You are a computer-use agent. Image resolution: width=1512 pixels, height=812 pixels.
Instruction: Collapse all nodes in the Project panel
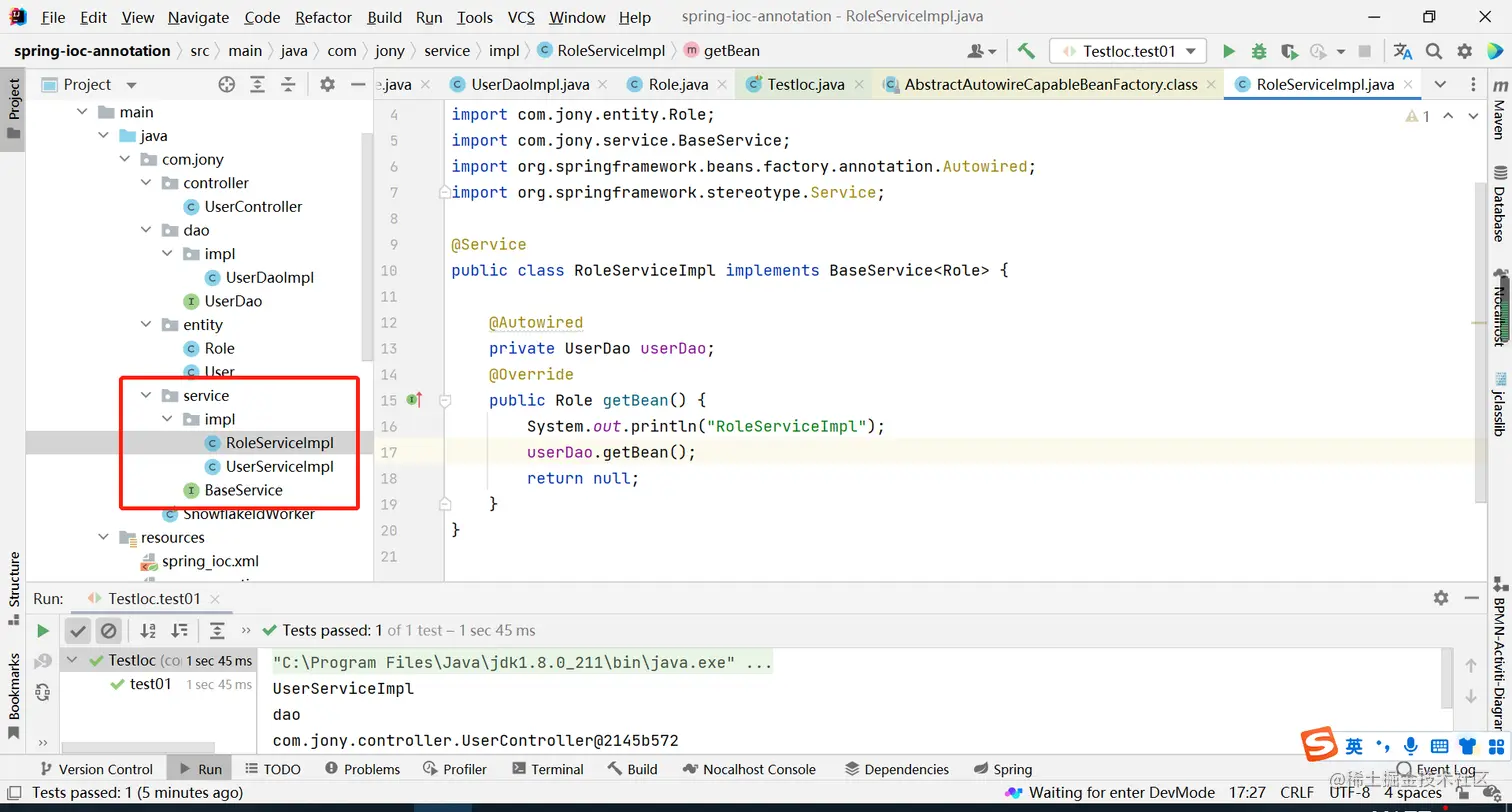pos(288,85)
